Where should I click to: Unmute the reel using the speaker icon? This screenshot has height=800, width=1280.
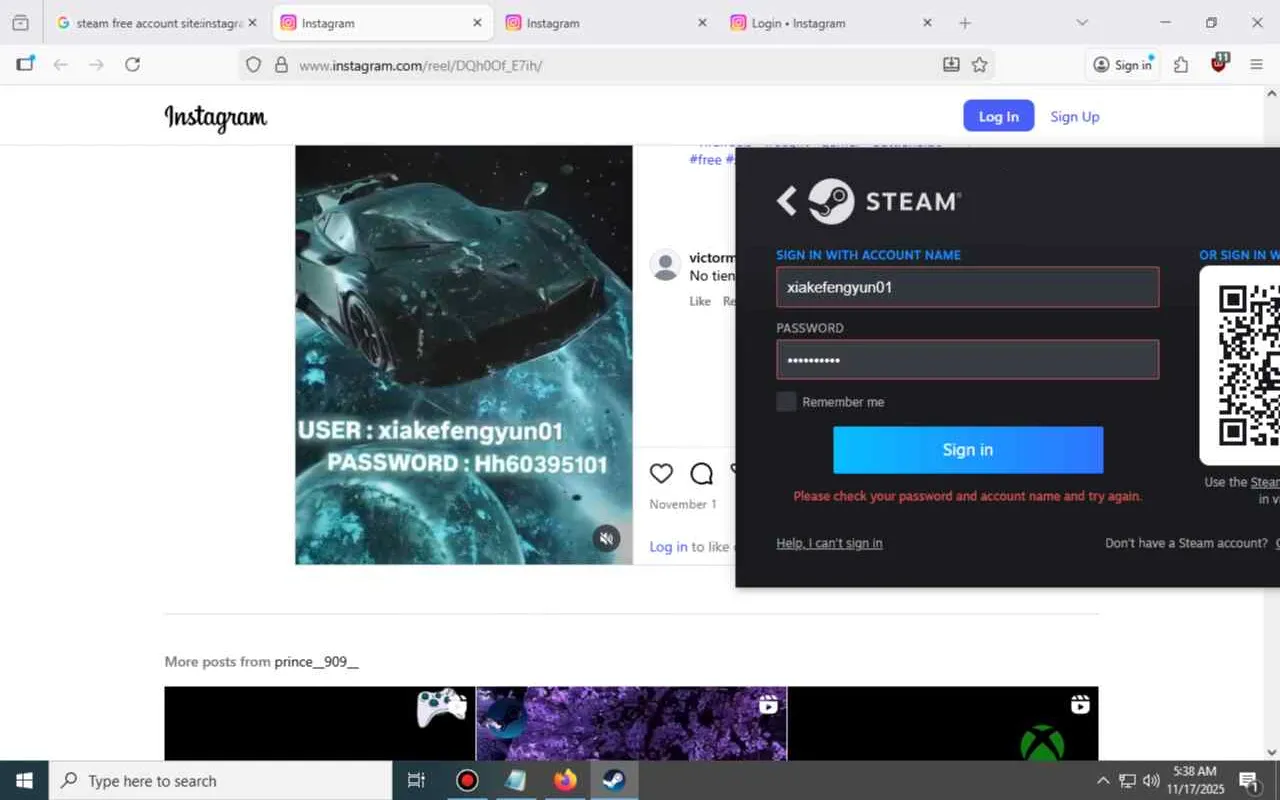coord(606,538)
